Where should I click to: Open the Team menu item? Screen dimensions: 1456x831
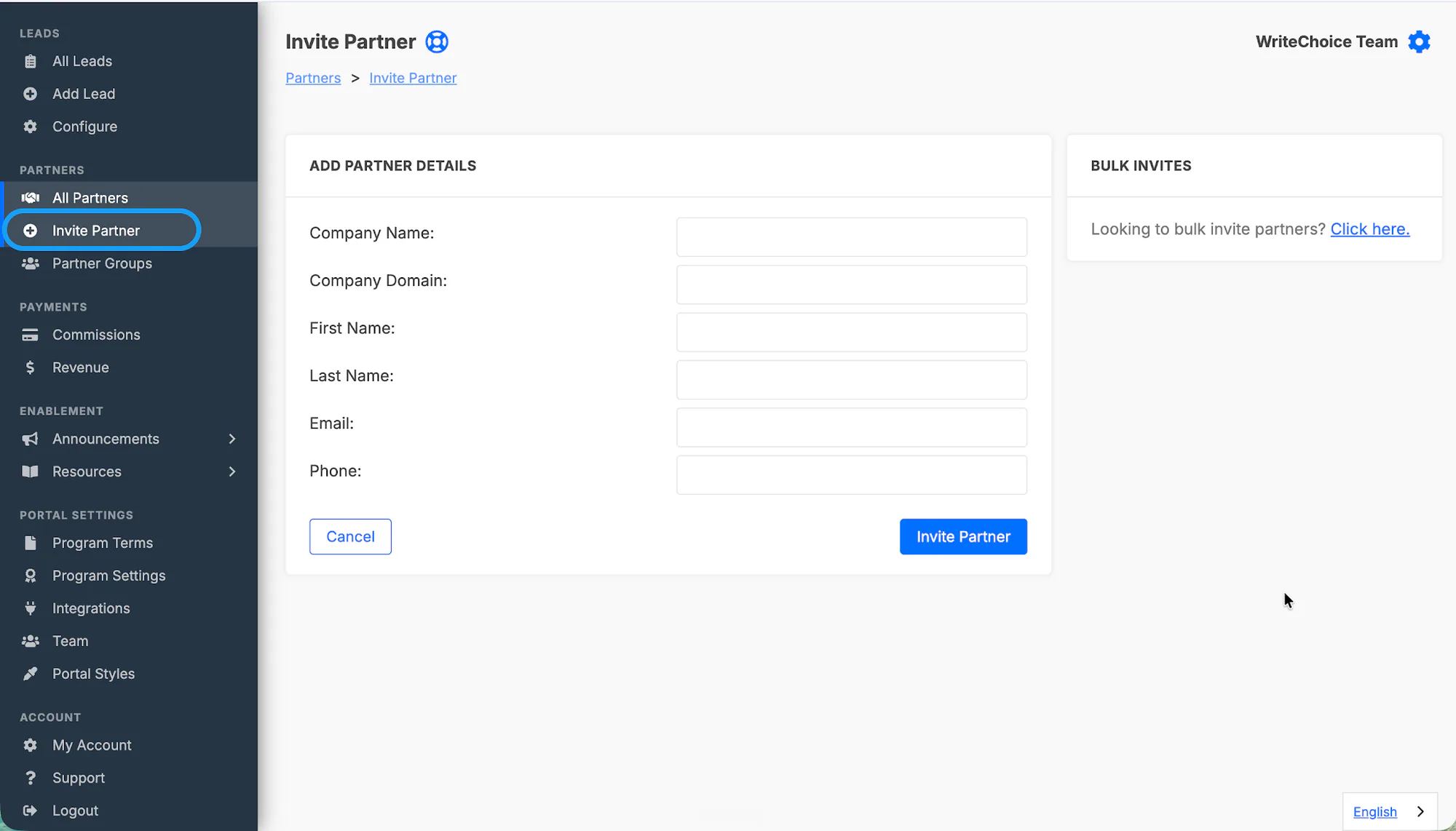click(70, 641)
